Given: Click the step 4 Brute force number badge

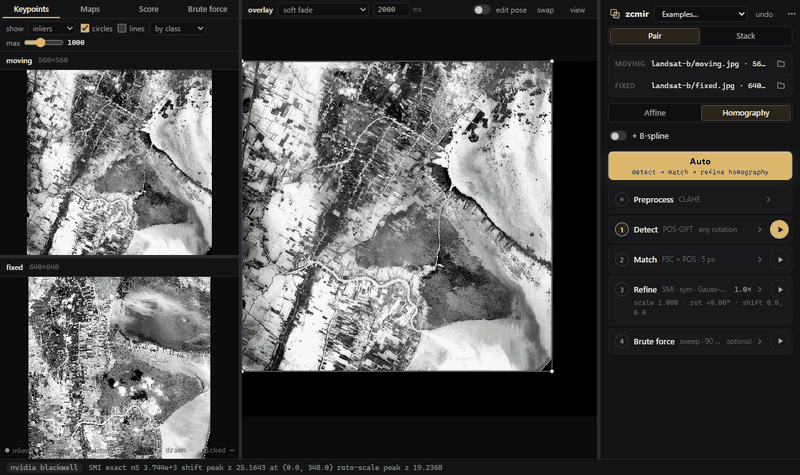Looking at the screenshot, I should click(x=621, y=341).
